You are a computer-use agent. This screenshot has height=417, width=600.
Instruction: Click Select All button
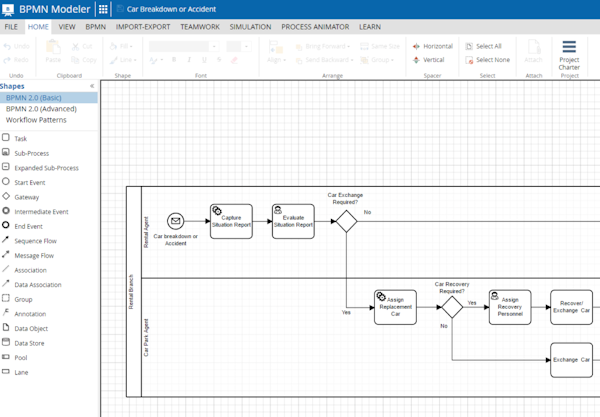(484, 46)
